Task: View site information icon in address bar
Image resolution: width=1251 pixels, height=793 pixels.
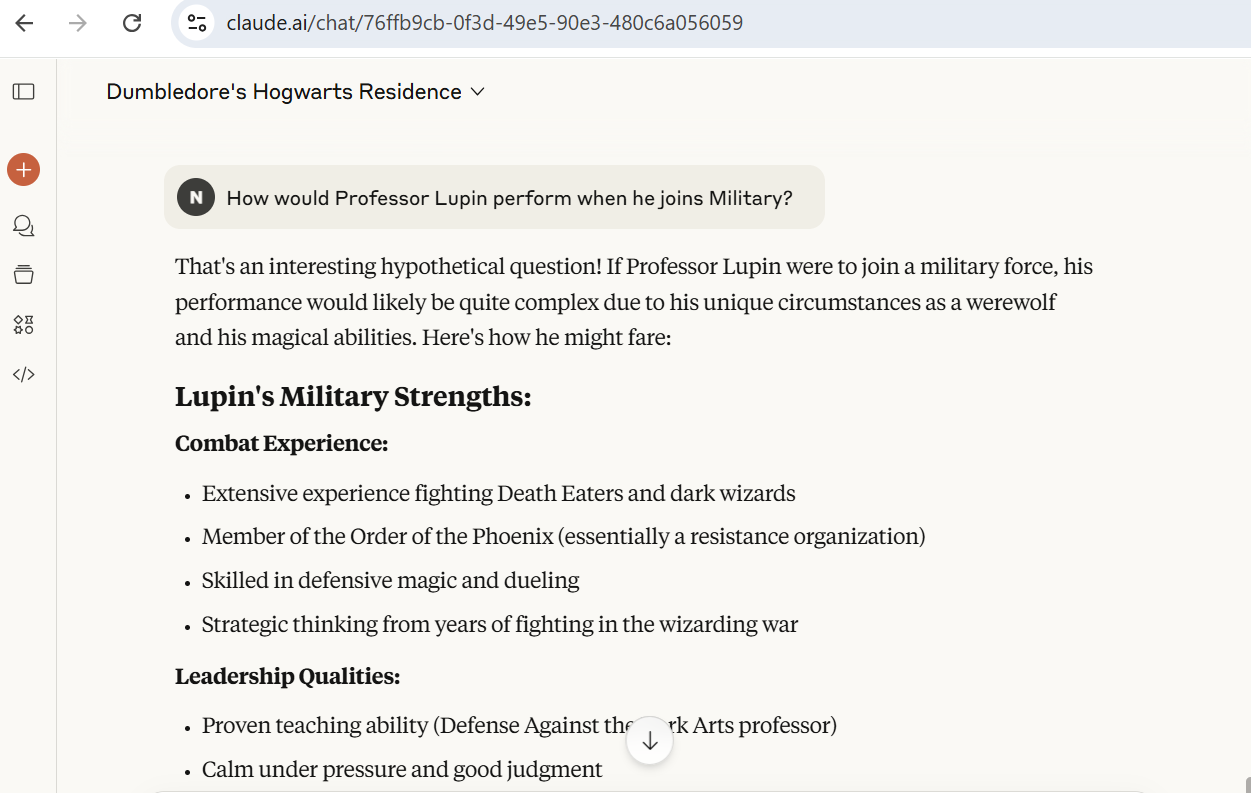Action: [197, 23]
